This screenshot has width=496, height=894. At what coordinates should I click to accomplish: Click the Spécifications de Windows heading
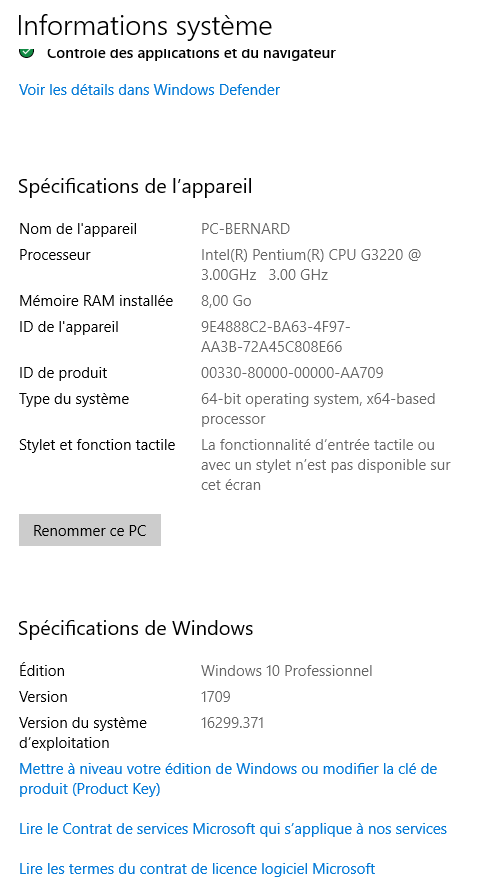point(136,628)
